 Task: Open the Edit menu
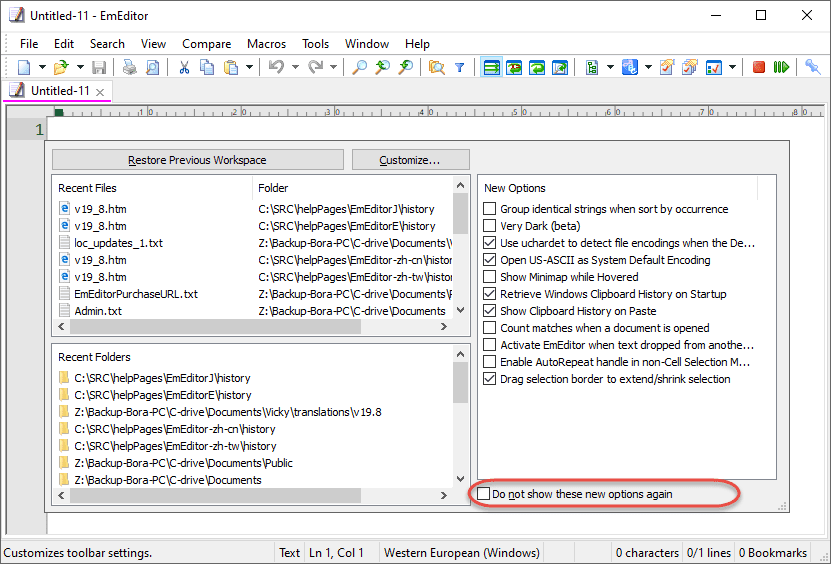[x=64, y=43]
